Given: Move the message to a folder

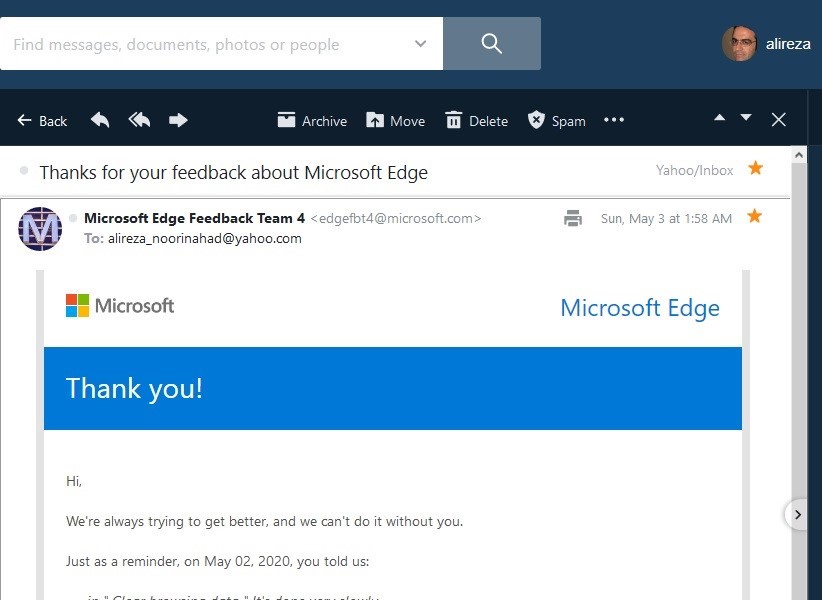Looking at the screenshot, I should (396, 121).
